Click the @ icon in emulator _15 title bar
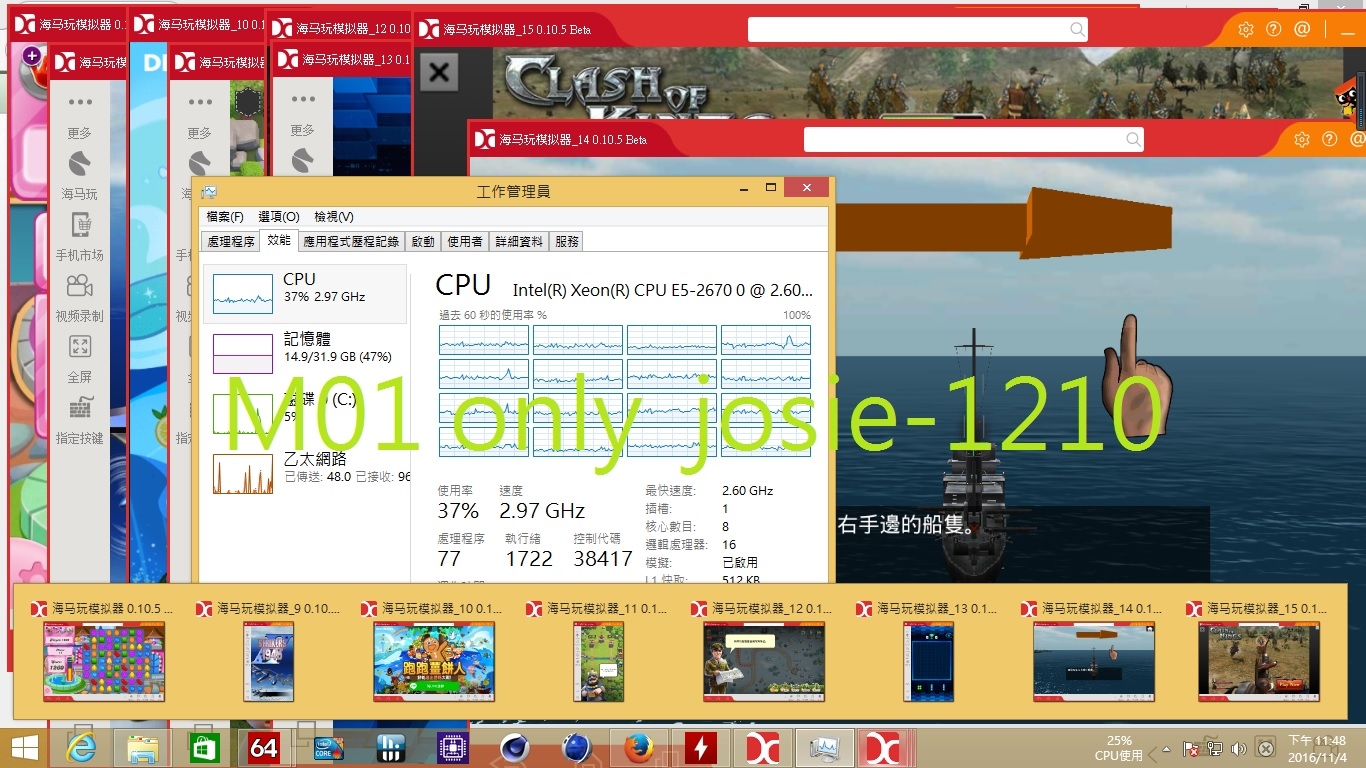Screen dimensions: 1366x768 coord(1302,29)
